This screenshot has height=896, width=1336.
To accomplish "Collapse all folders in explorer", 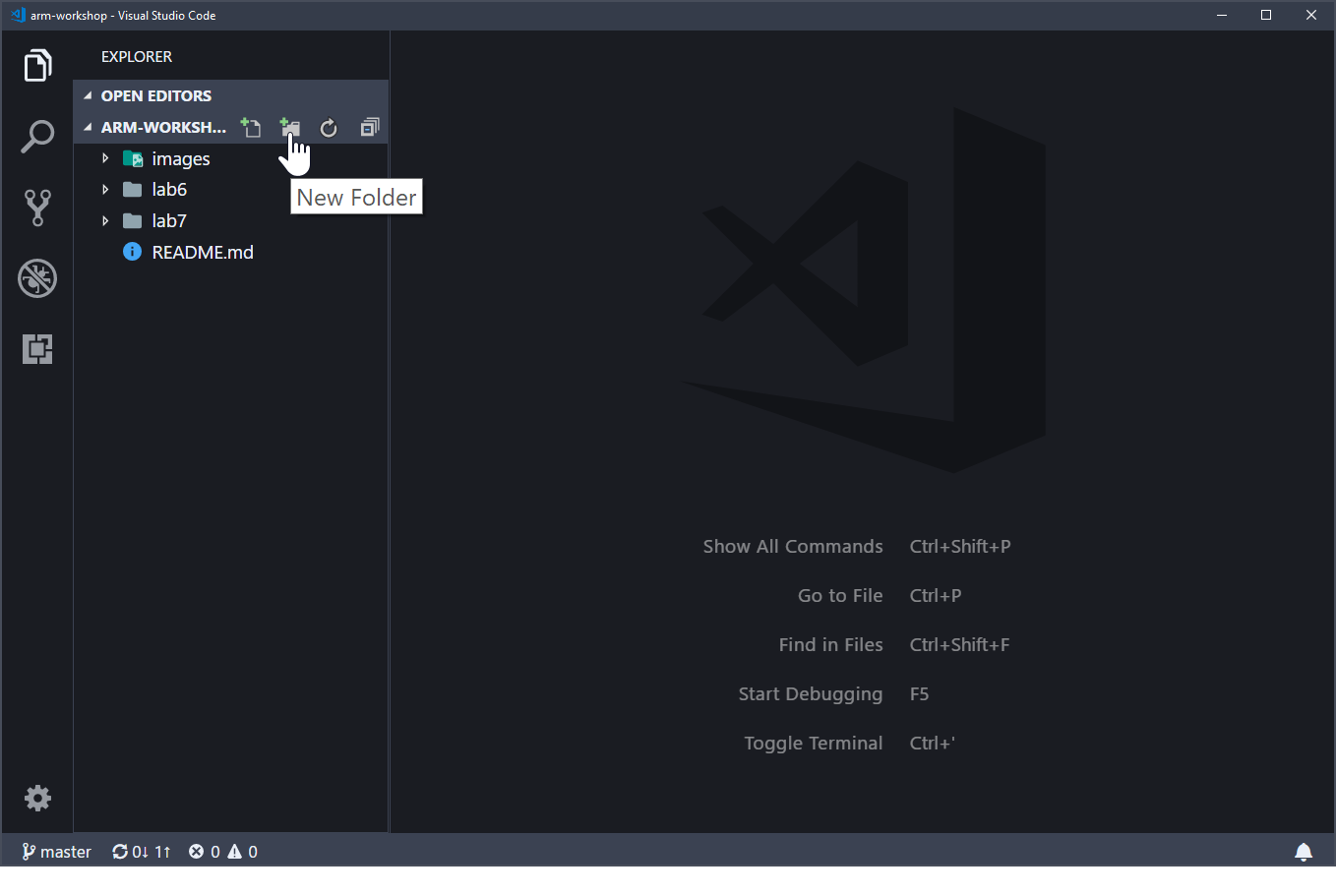I will tap(369, 127).
